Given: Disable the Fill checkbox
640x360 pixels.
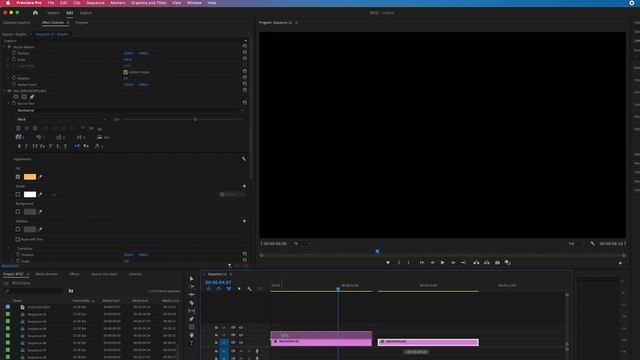Looking at the screenshot, I should (18, 177).
